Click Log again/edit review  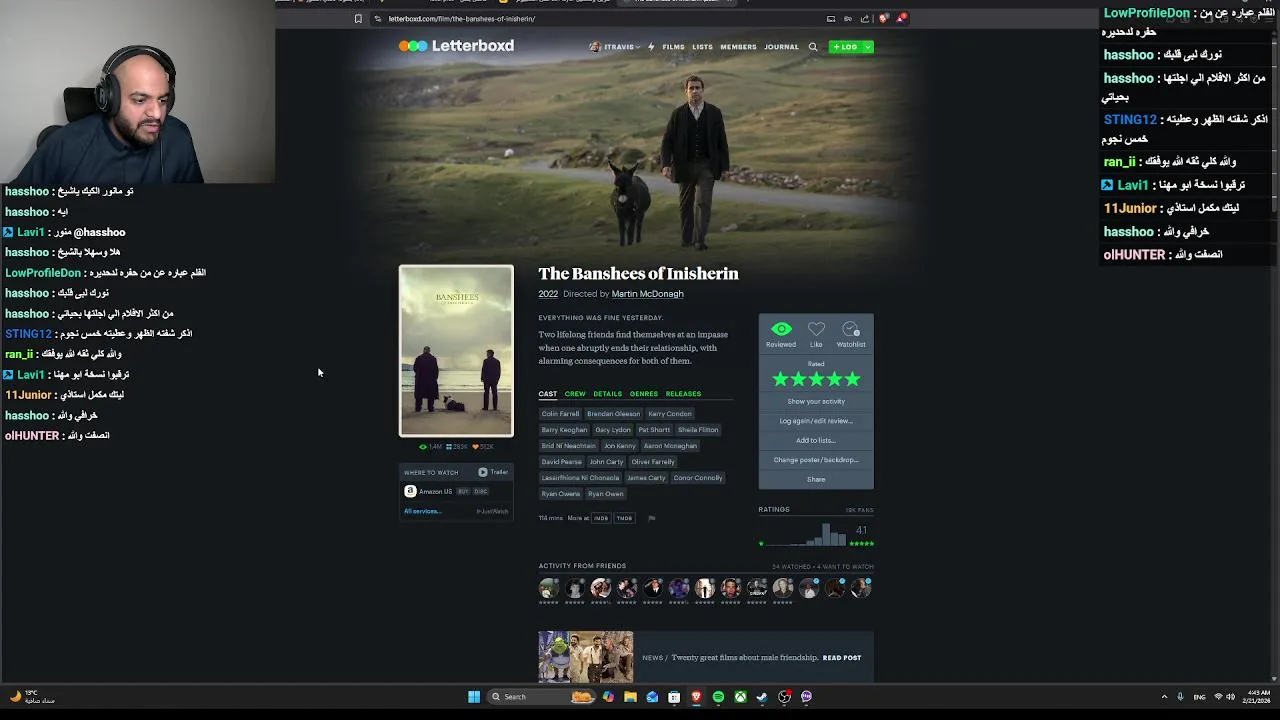[816, 421]
